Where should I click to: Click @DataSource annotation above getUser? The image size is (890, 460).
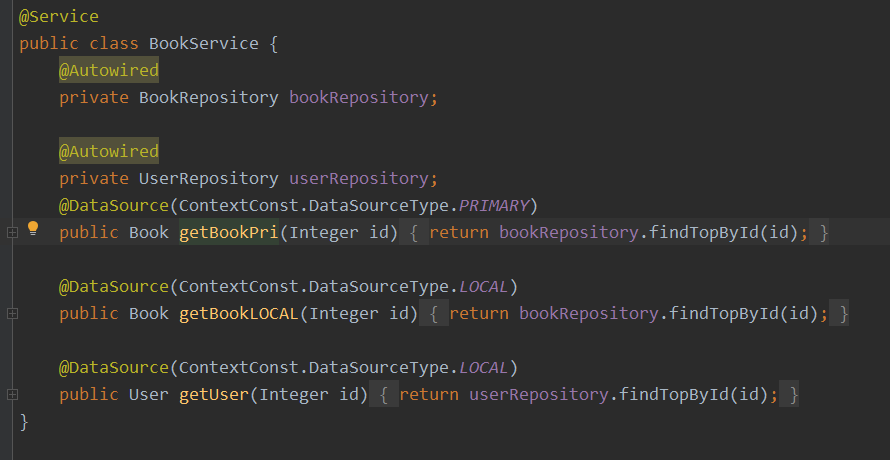point(114,367)
